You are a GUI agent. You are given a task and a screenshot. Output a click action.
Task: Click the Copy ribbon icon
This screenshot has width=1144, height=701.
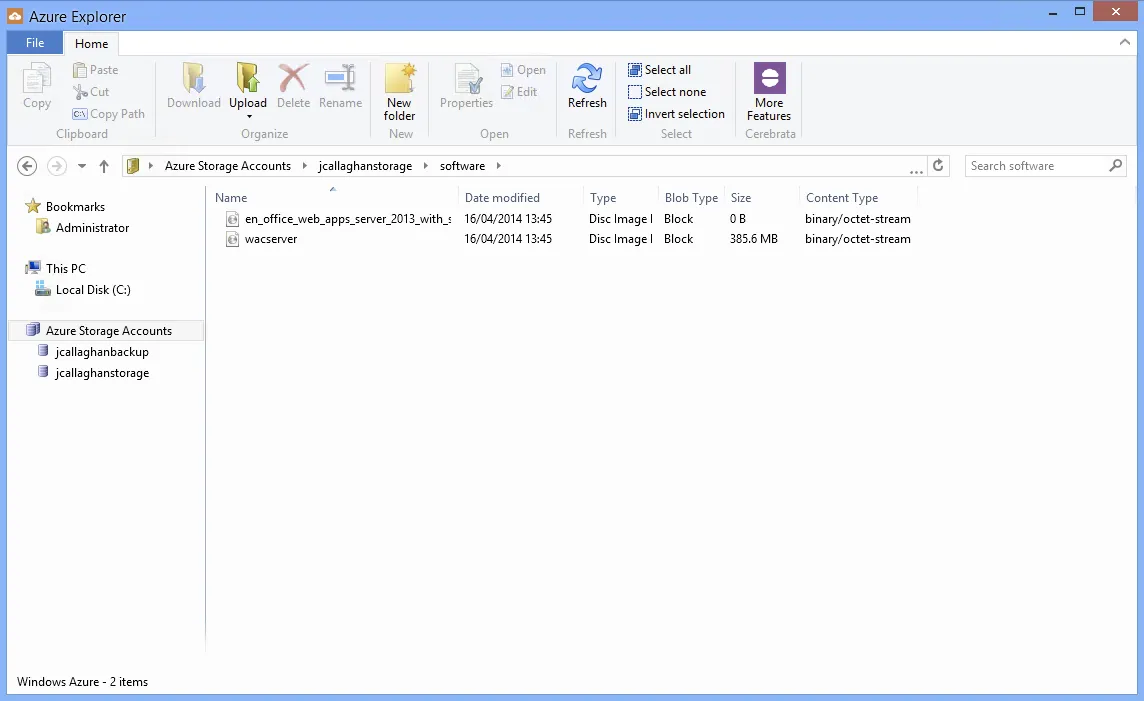point(36,79)
